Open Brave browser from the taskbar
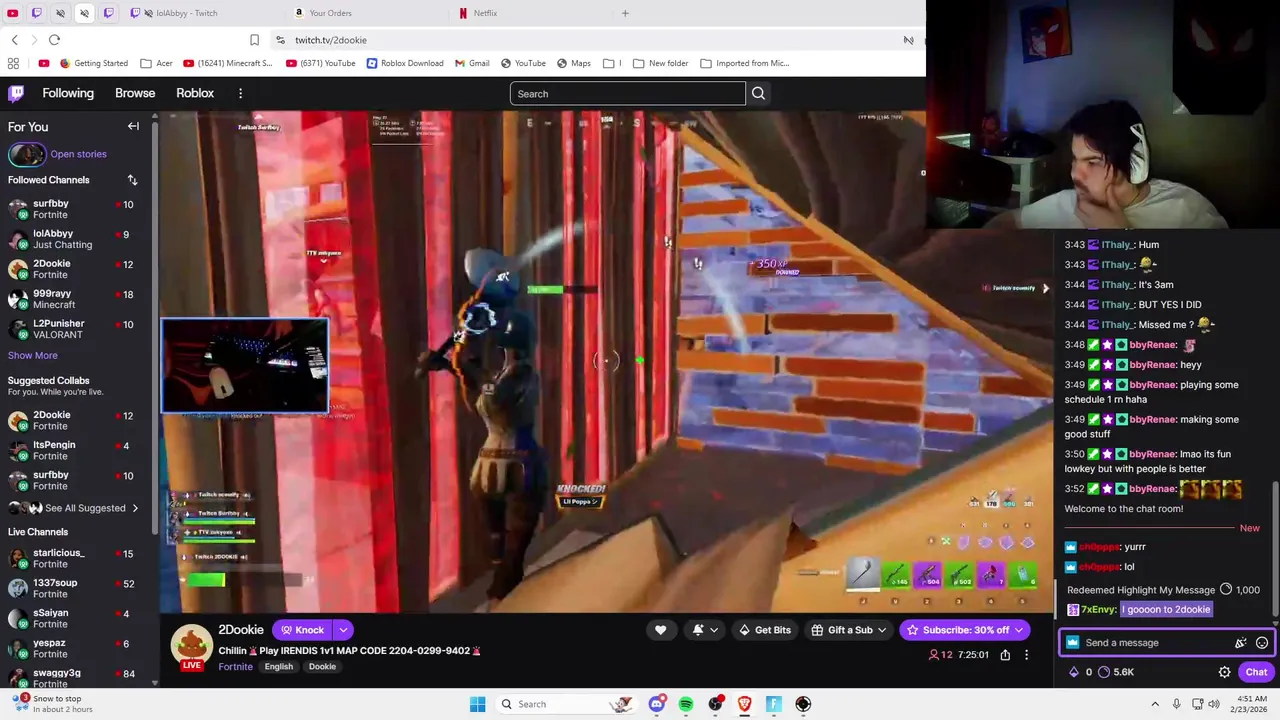Image resolution: width=1280 pixels, height=720 pixels. [x=744, y=704]
